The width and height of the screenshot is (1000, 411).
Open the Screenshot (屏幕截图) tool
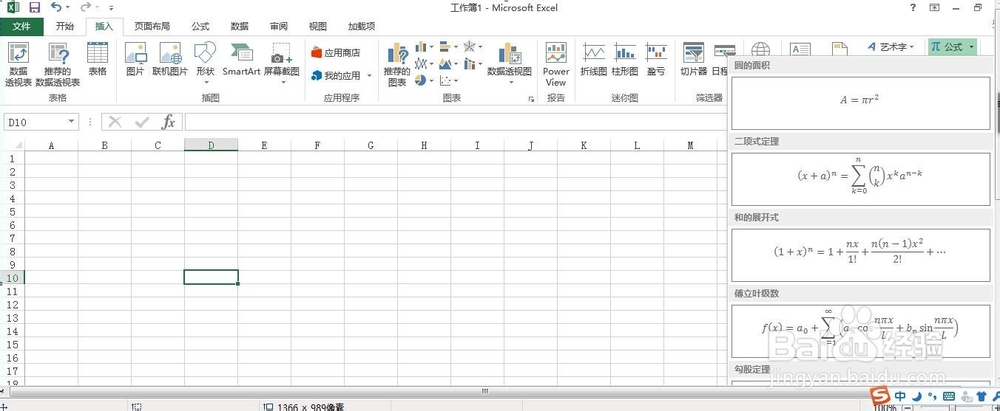pyautogui.click(x=281, y=63)
